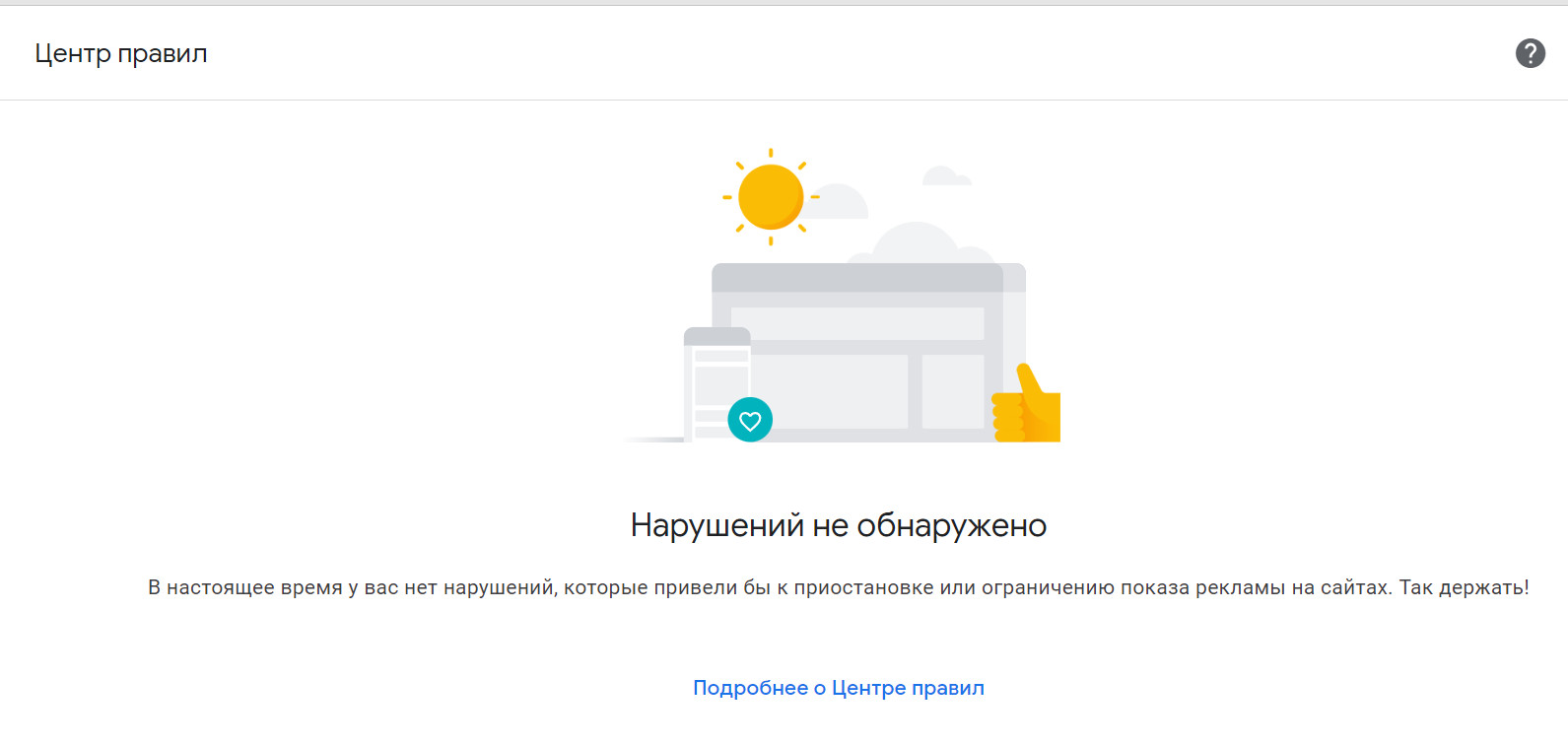This screenshot has height=746, width=1568.
Task: Click the yellow sun in the illustration
Action: 770,197
